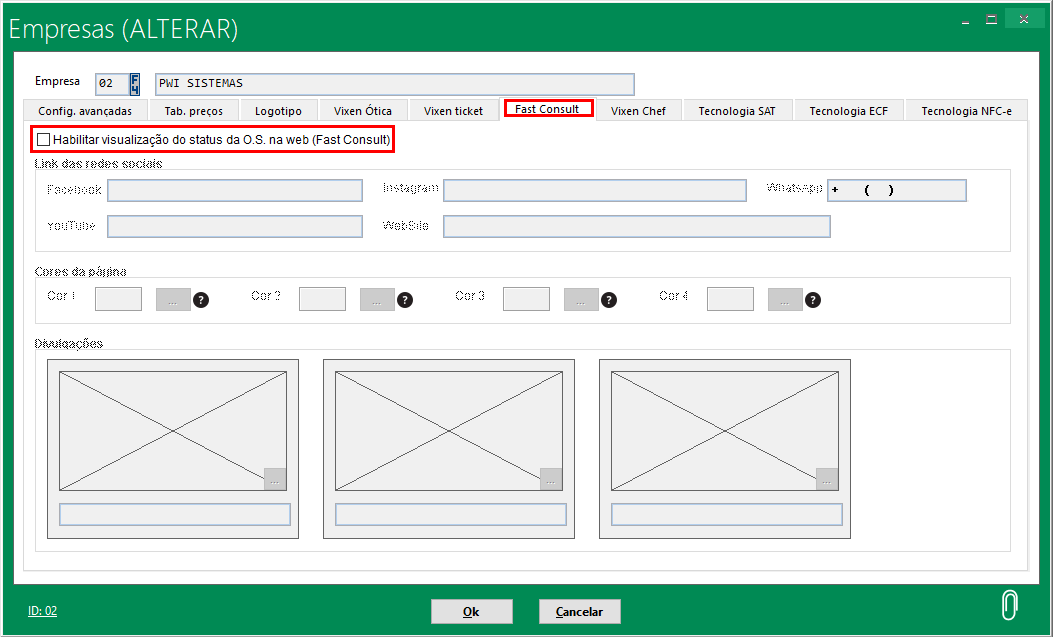
Task: Click the paperclip attachment icon
Action: tap(1010, 605)
